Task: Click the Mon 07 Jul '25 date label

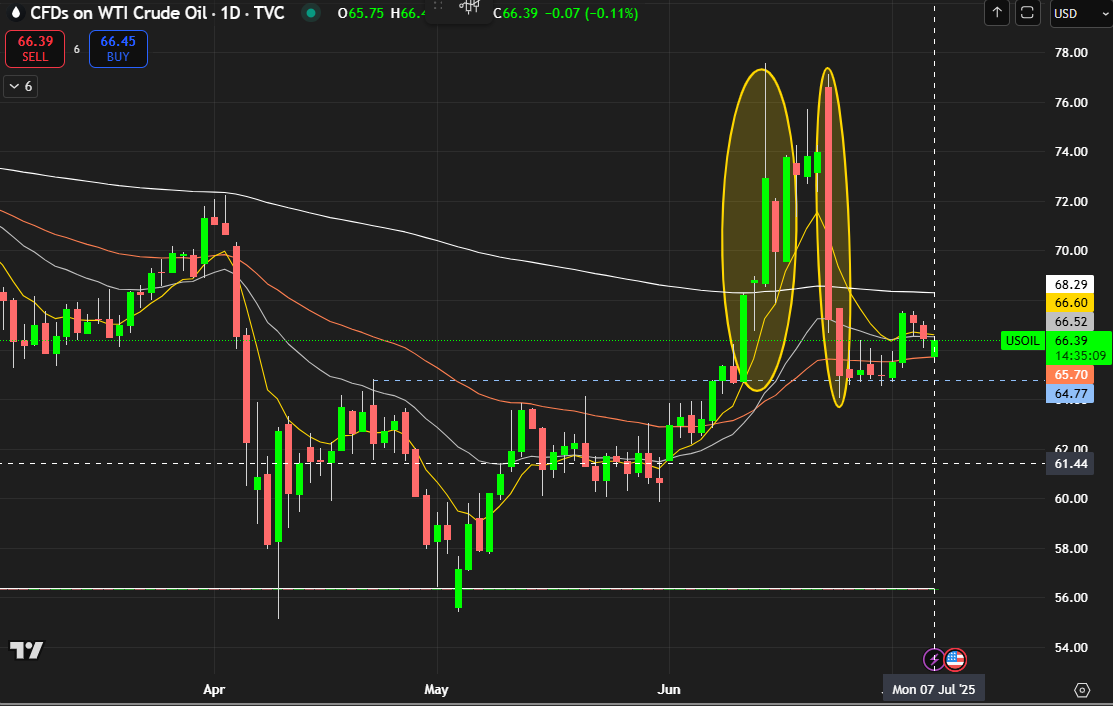Action: coord(933,690)
